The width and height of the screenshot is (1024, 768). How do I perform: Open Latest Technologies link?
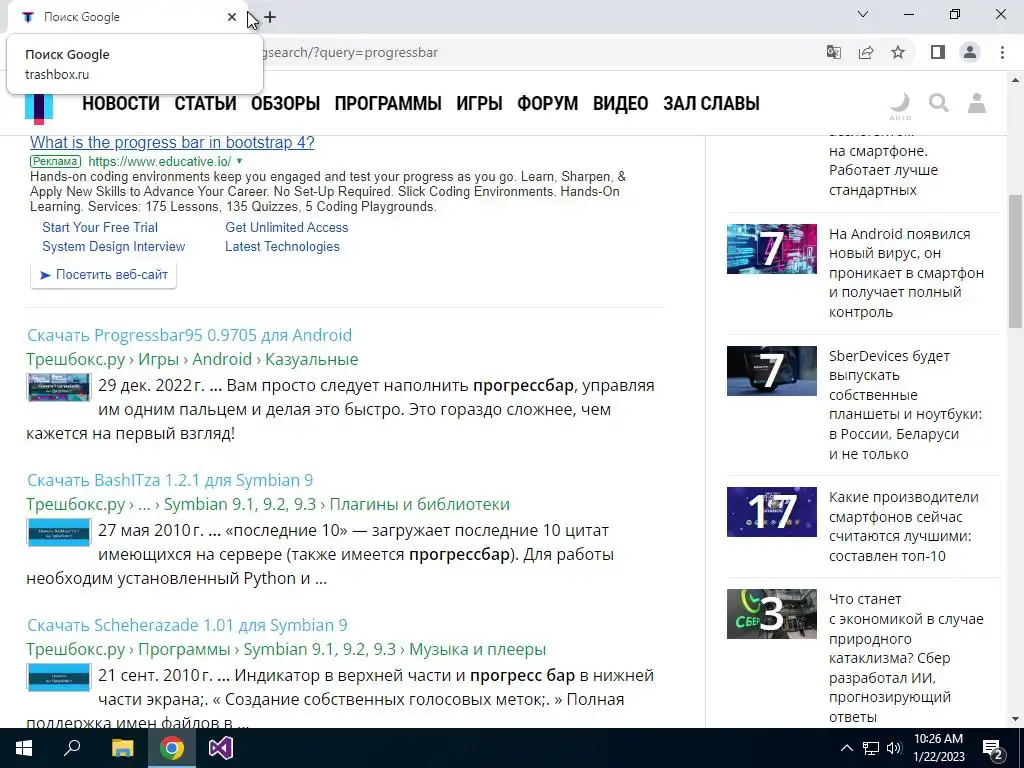pyautogui.click(x=282, y=246)
